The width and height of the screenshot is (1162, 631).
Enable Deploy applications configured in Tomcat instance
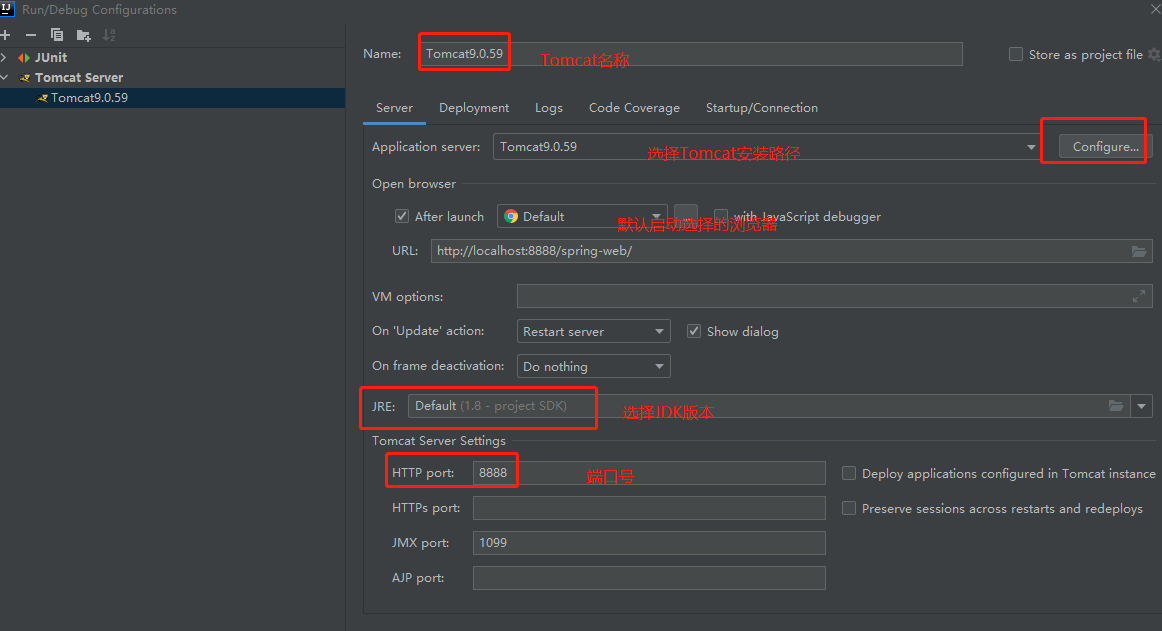coord(849,473)
